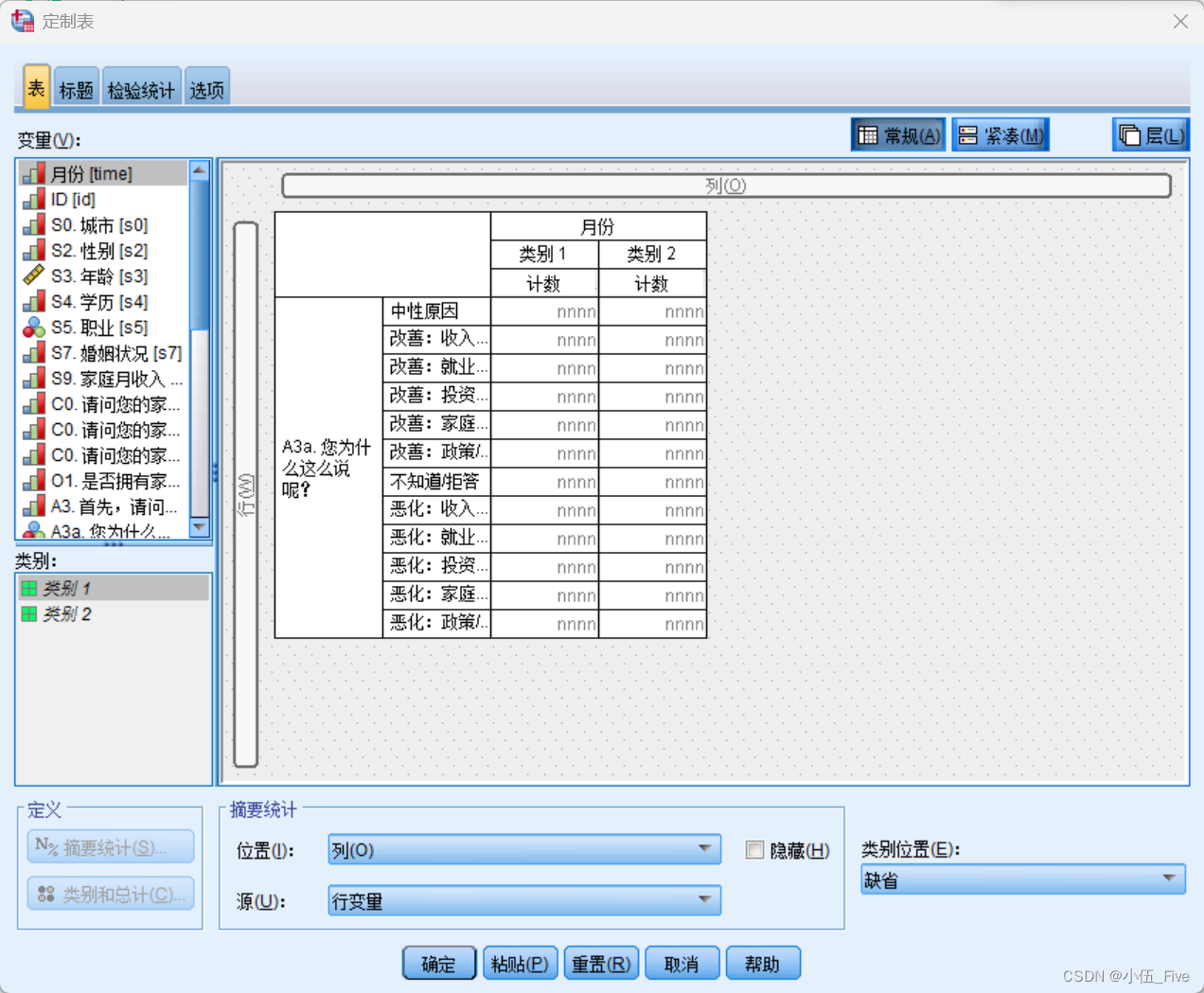Close the 定制表 dialog window
1204x993 pixels.
tap(1180, 21)
